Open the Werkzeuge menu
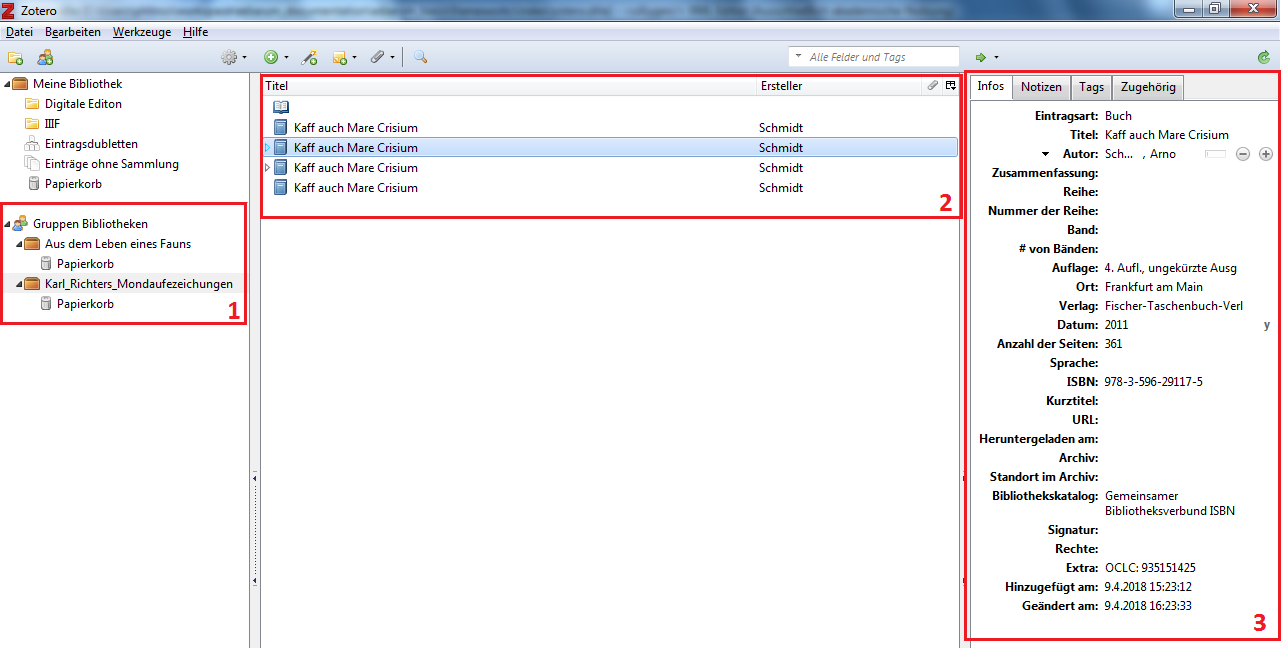The image size is (1286, 648). [142, 32]
